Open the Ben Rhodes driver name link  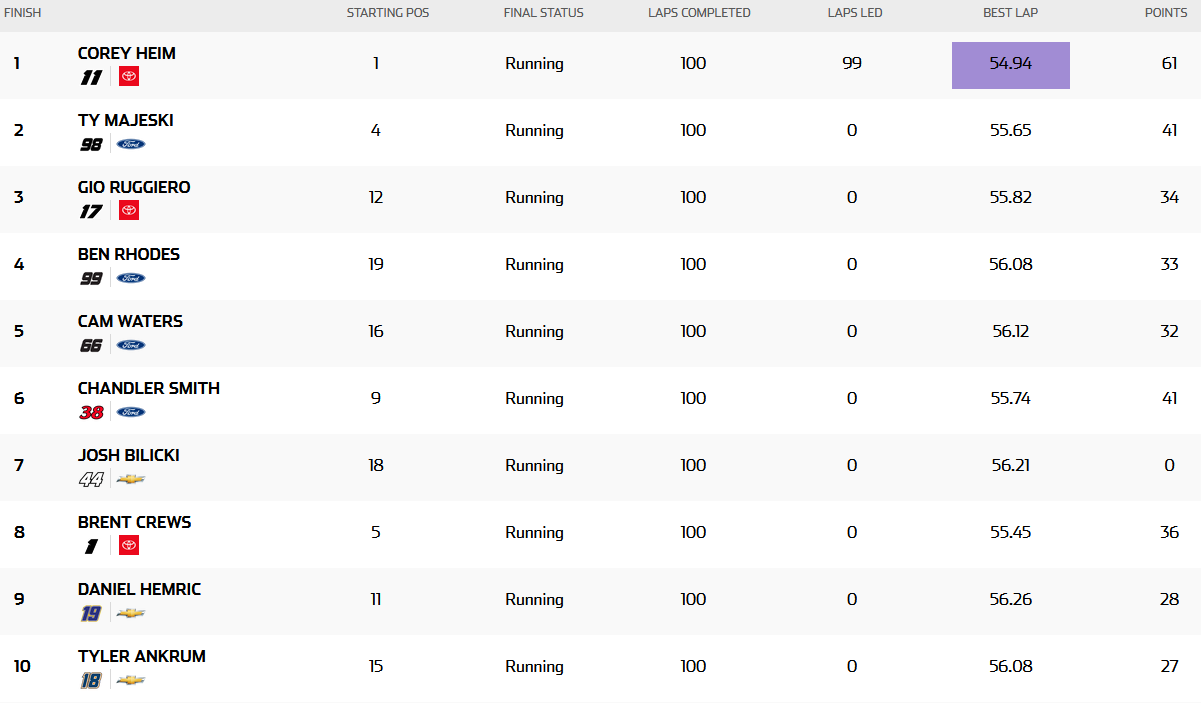coord(129,254)
